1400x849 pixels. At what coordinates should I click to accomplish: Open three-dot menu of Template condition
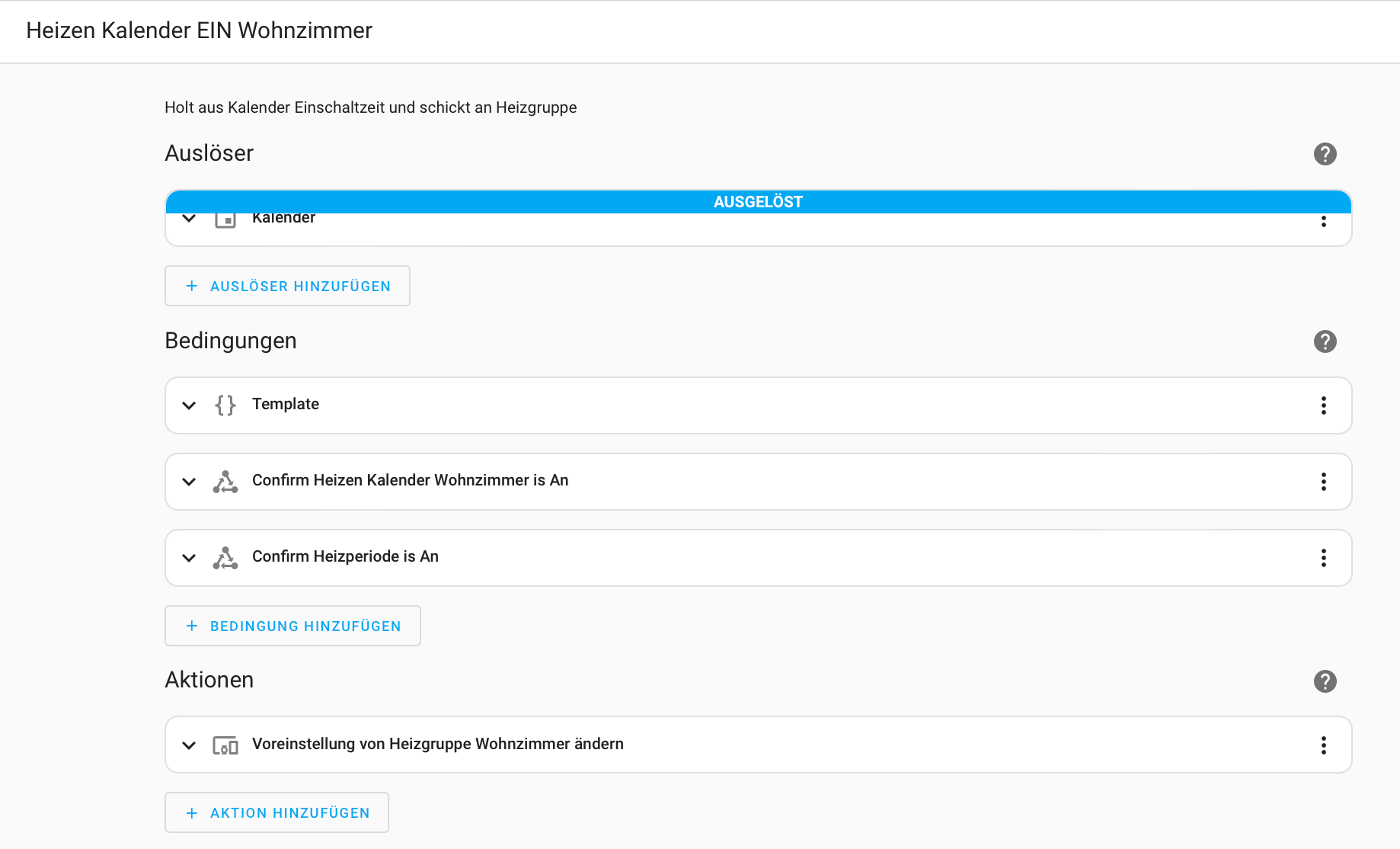pos(1323,405)
